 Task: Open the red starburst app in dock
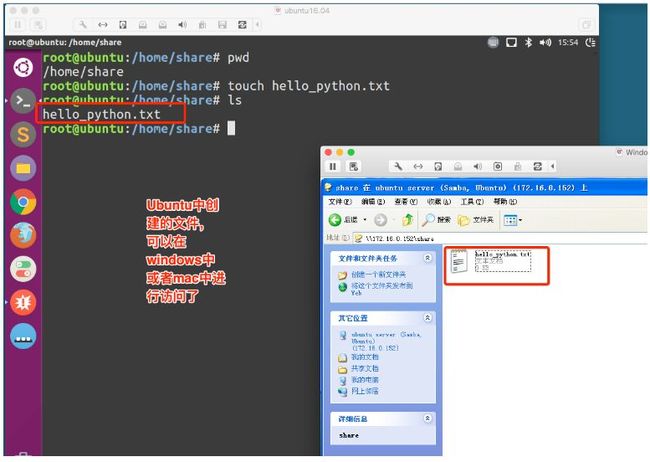click(23, 302)
